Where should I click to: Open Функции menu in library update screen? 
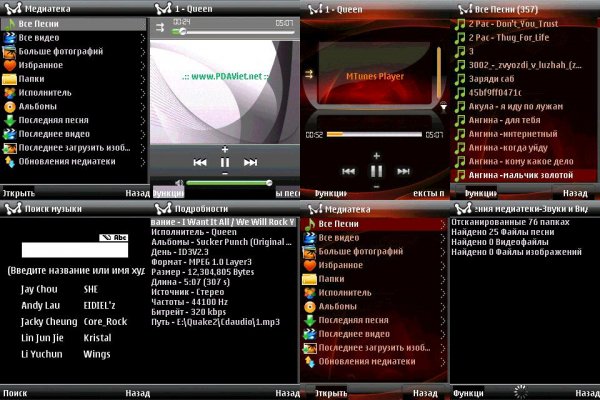pos(468,393)
